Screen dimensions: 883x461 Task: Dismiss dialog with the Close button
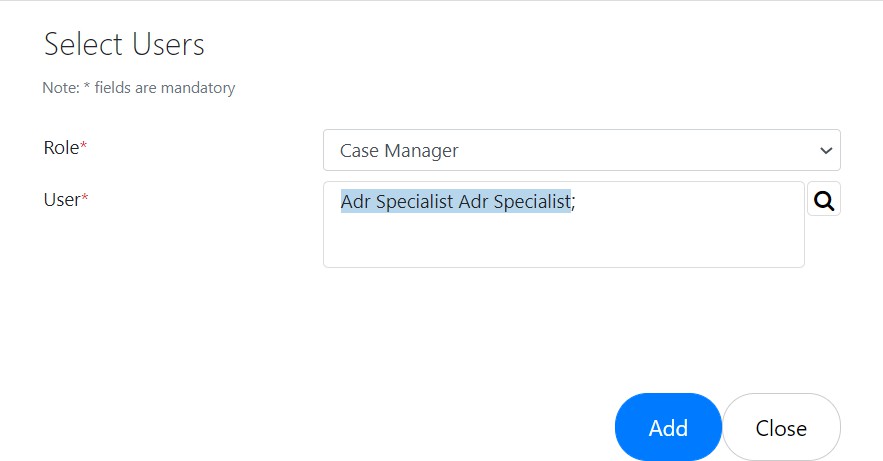click(x=781, y=427)
